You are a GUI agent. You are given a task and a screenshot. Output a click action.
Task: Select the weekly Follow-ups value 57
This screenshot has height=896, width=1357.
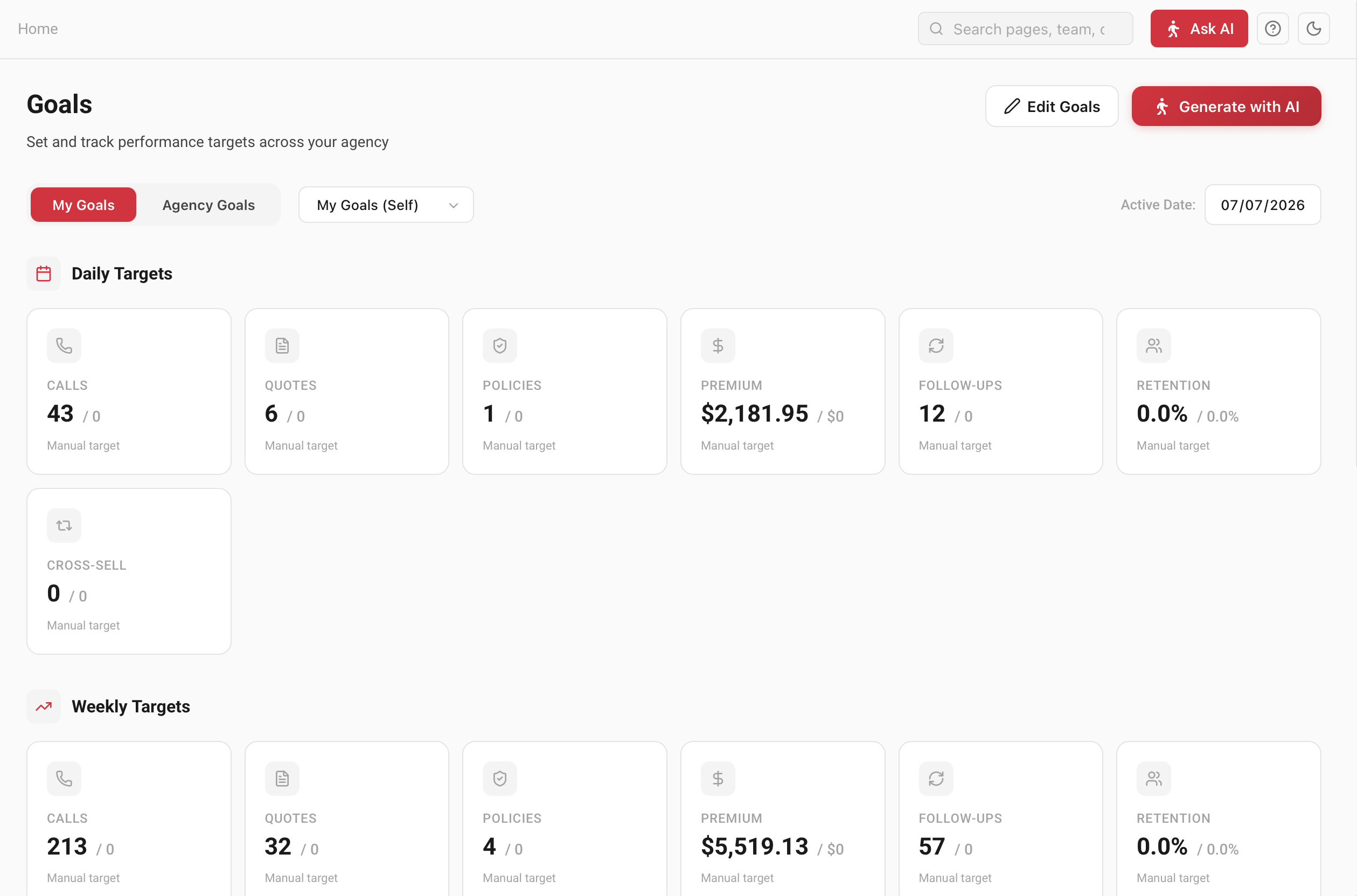(932, 846)
